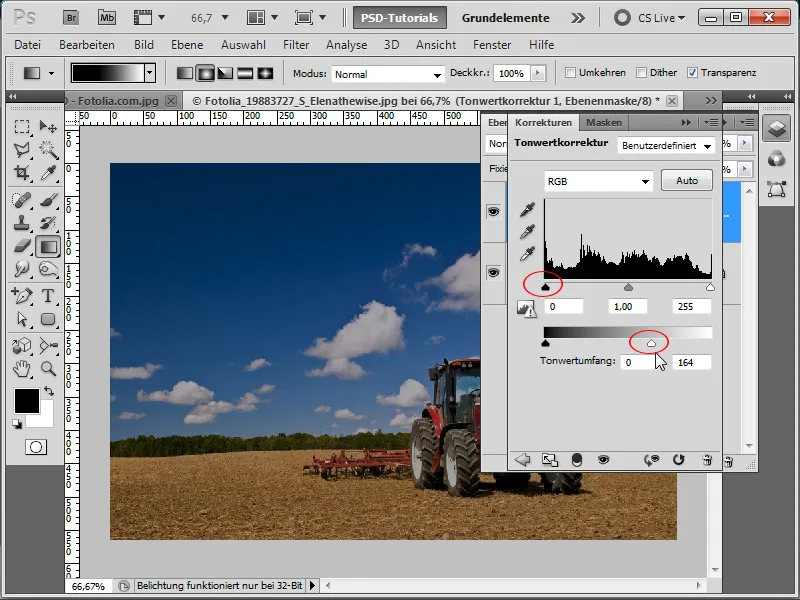Enable the Umkehren checkbox

click(x=570, y=73)
